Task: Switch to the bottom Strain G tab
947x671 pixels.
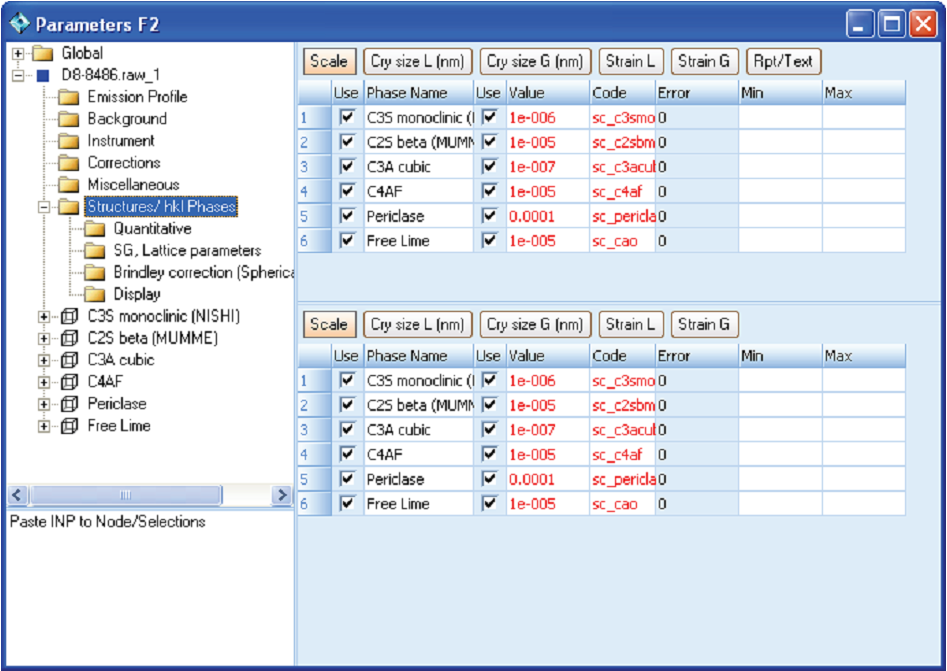Action: tap(704, 324)
